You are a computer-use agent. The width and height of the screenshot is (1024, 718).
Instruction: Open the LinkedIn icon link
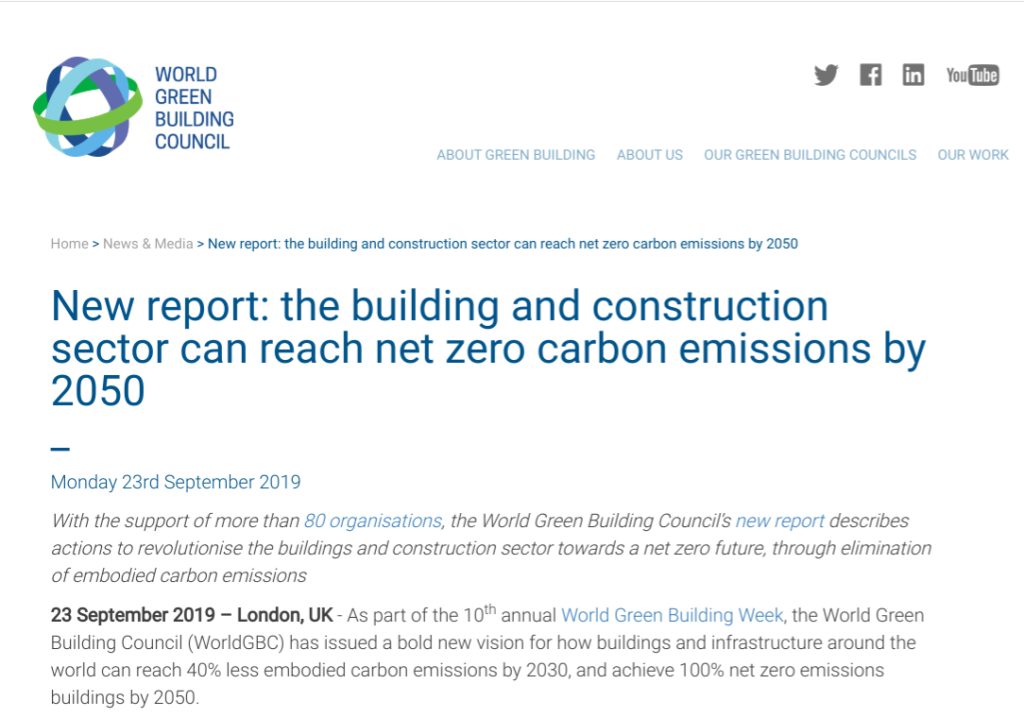(913, 75)
